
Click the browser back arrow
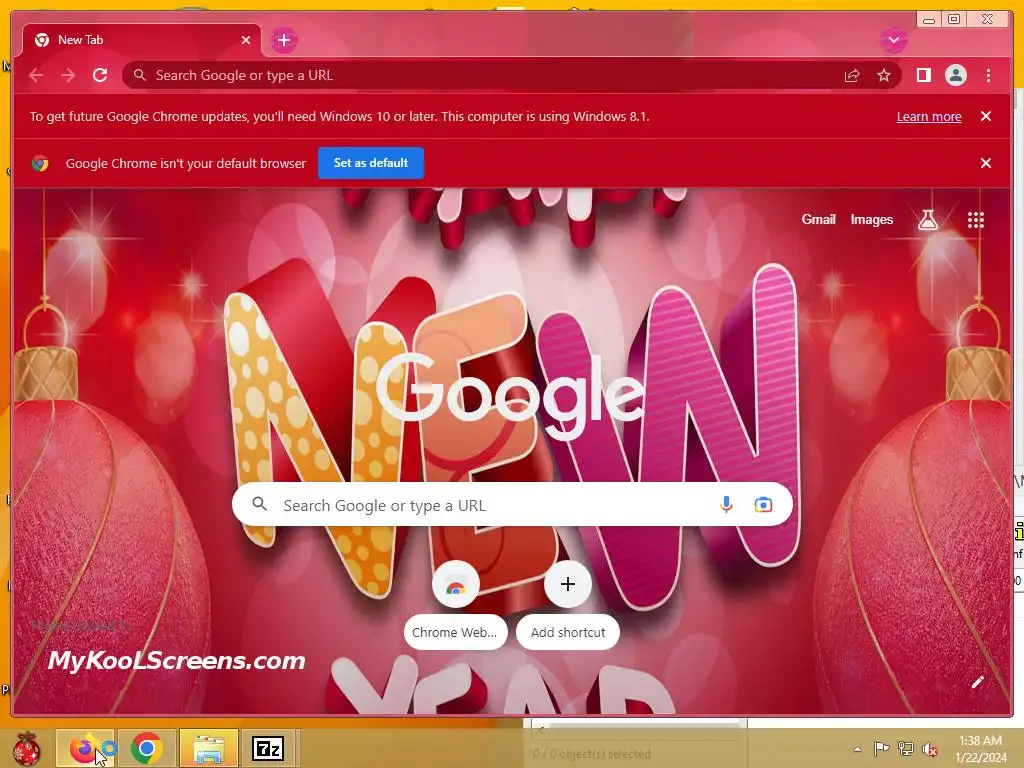(36, 75)
